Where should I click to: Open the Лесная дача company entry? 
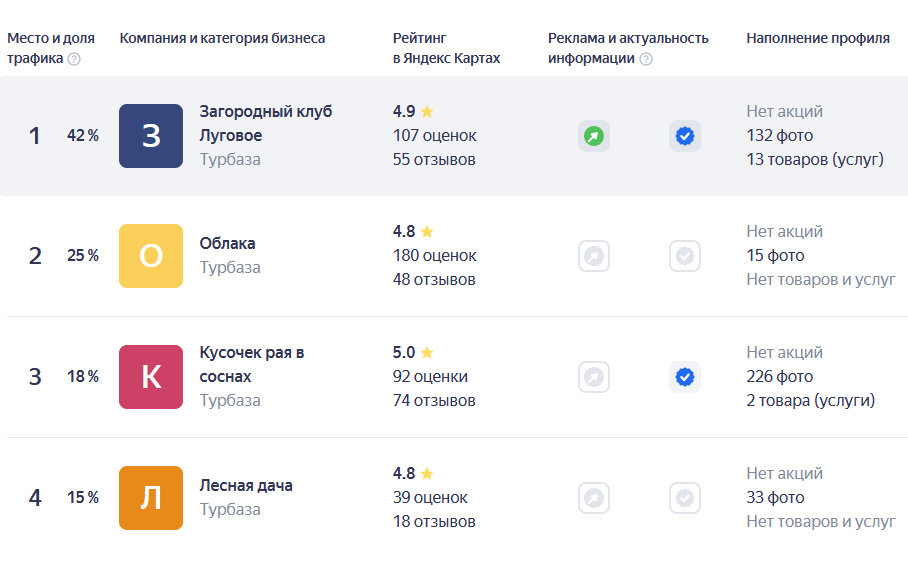246,485
